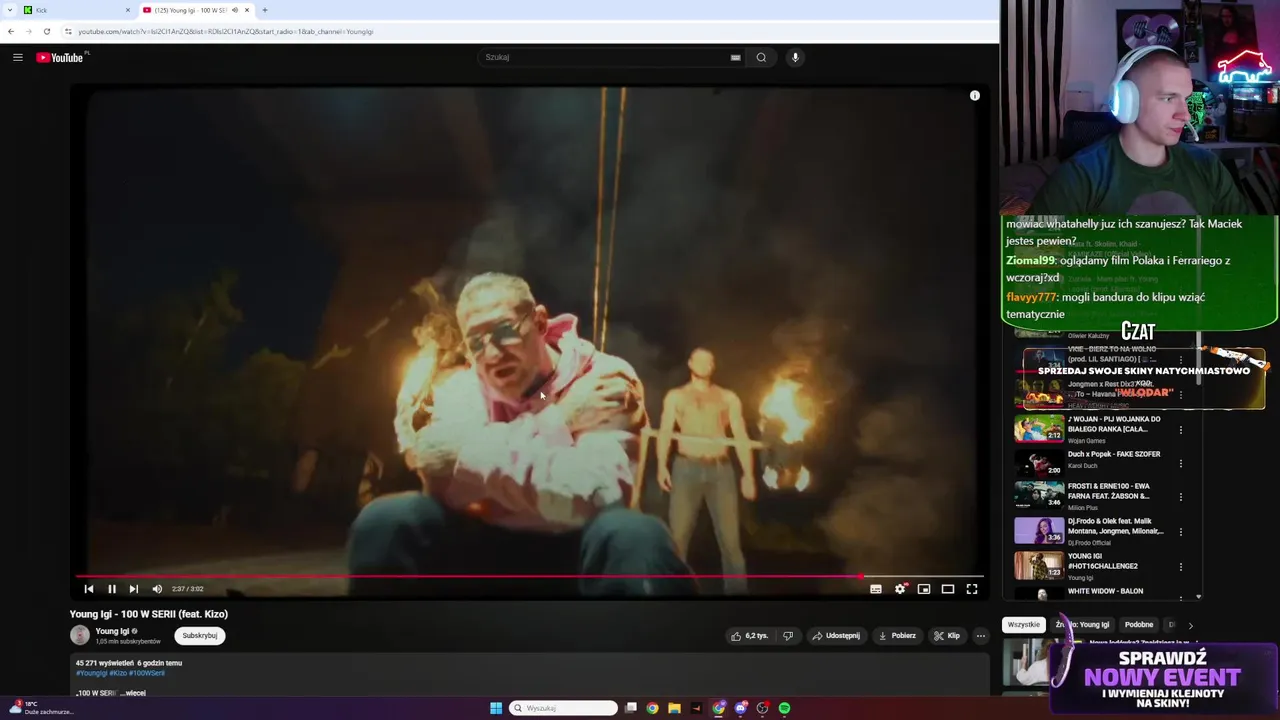Click the video info card icon
Image resolution: width=1280 pixels, height=720 pixels.
pyautogui.click(x=975, y=96)
